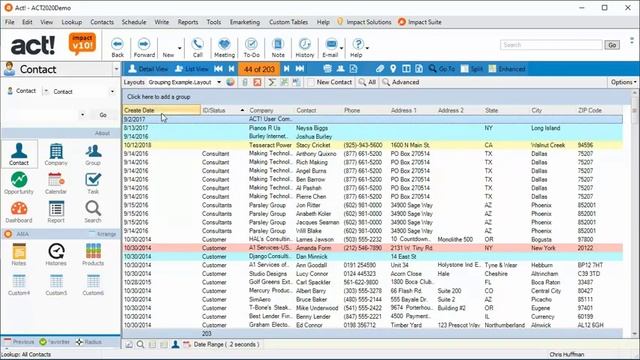Go to previous record arrow
The width and height of the screenshot is (640, 360).
tap(232, 69)
